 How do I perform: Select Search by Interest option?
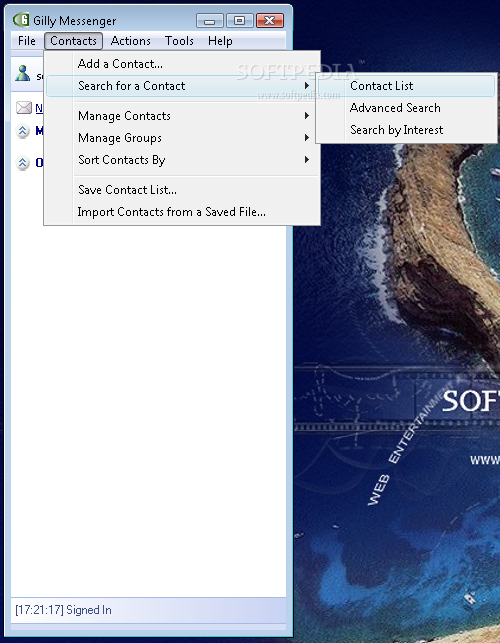(x=406, y=130)
